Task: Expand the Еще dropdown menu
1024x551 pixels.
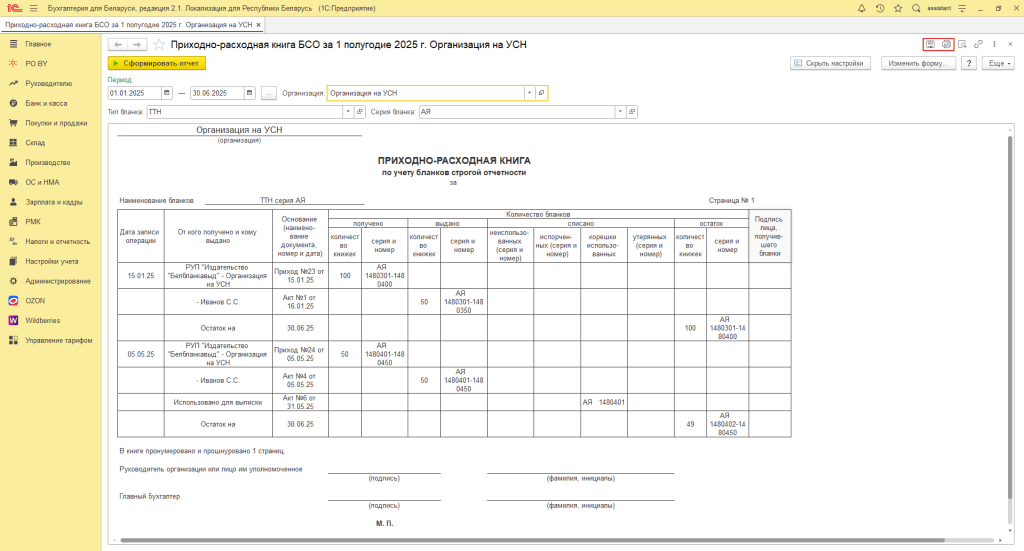Action: tap(999, 63)
